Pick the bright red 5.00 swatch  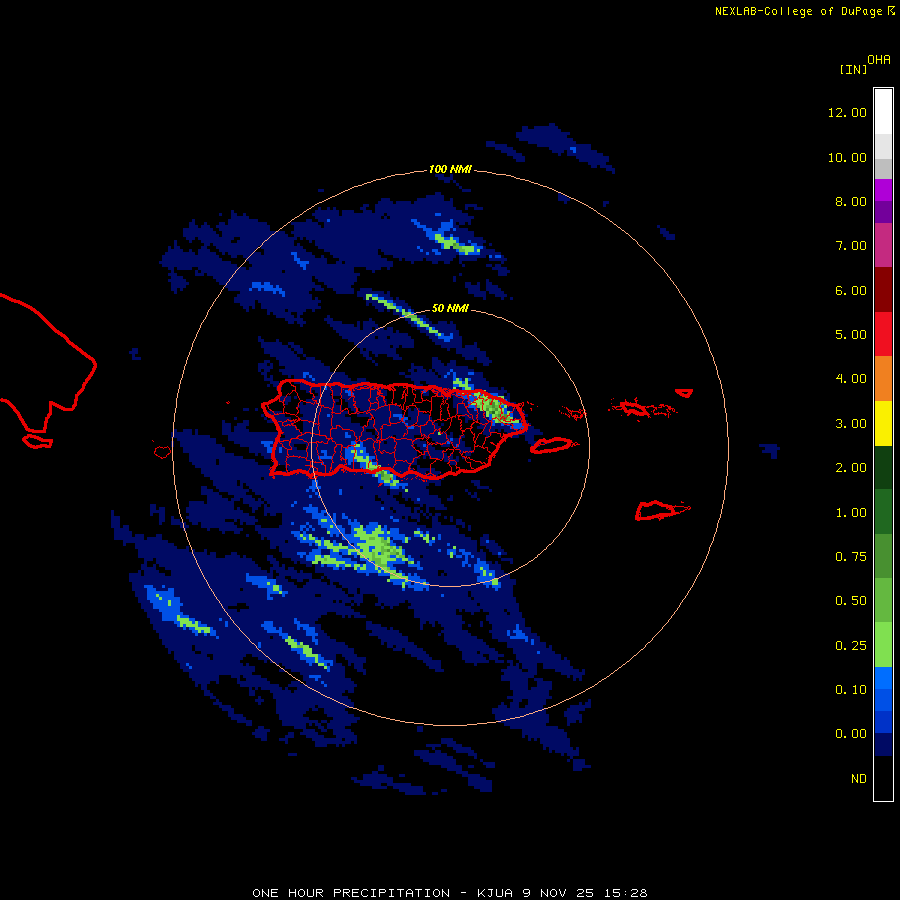tap(883, 334)
